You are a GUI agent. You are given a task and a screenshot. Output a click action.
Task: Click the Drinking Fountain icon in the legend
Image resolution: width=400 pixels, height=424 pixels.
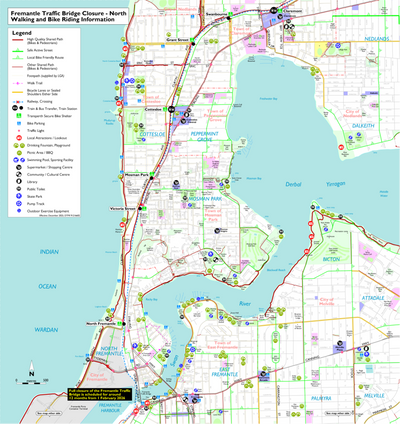click(15, 145)
